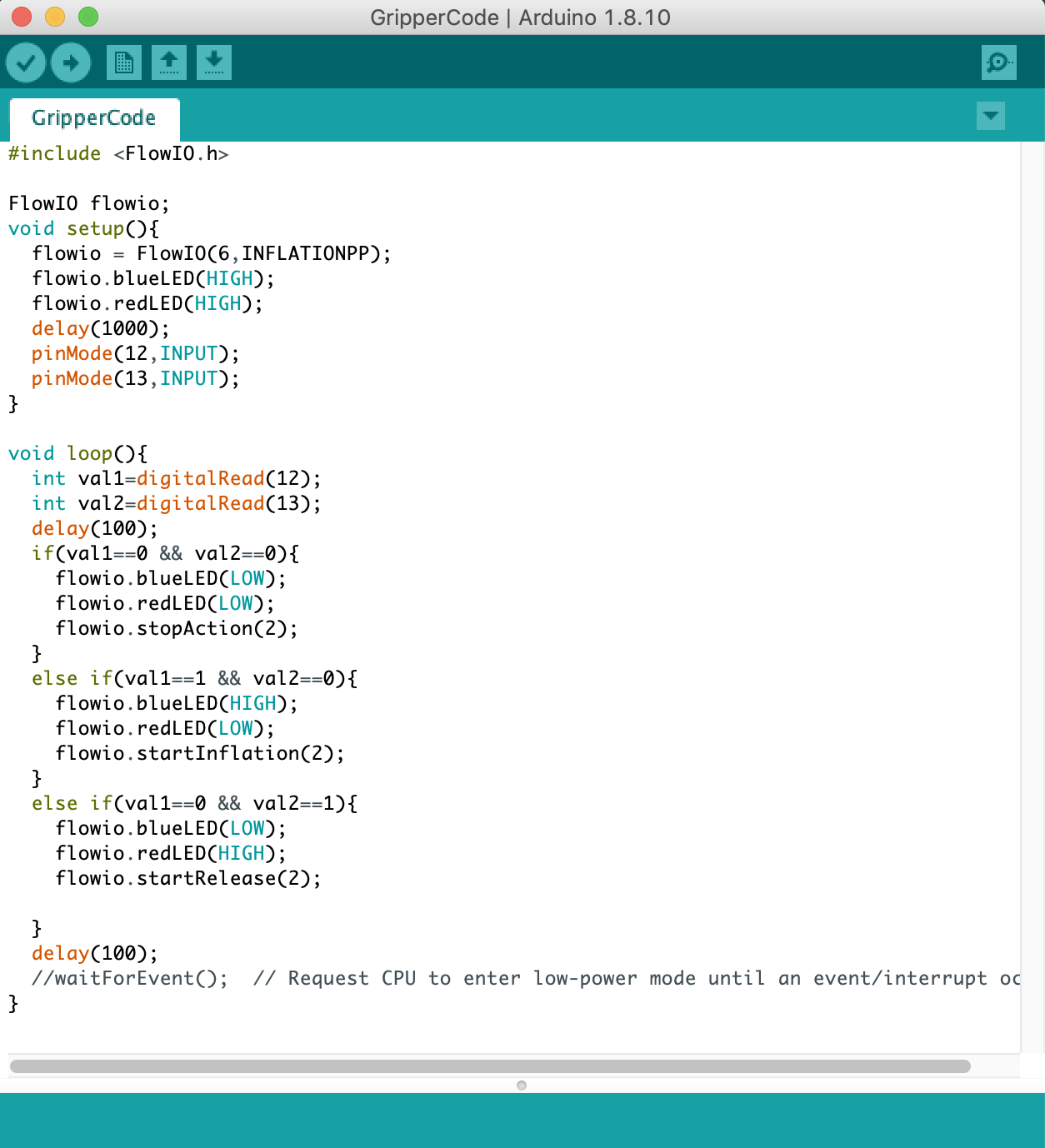This screenshot has height=1148, width=1045.
Task: Minimize the window with the yellow button
Action: (55, 17)
